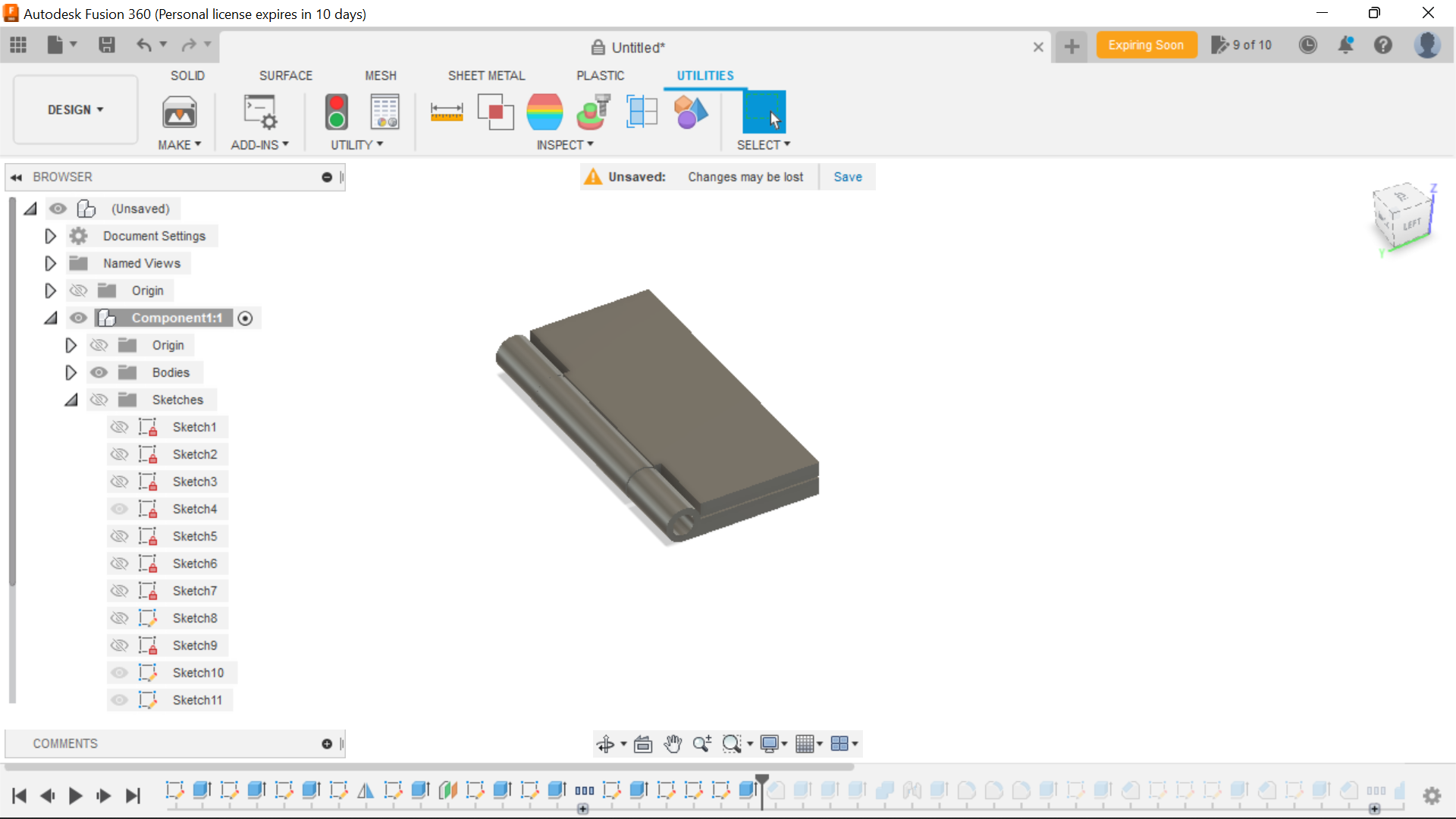Switch to the Surface tab
The width and height of the screenshot is (1456, 819).
click(x=286, y=75)
